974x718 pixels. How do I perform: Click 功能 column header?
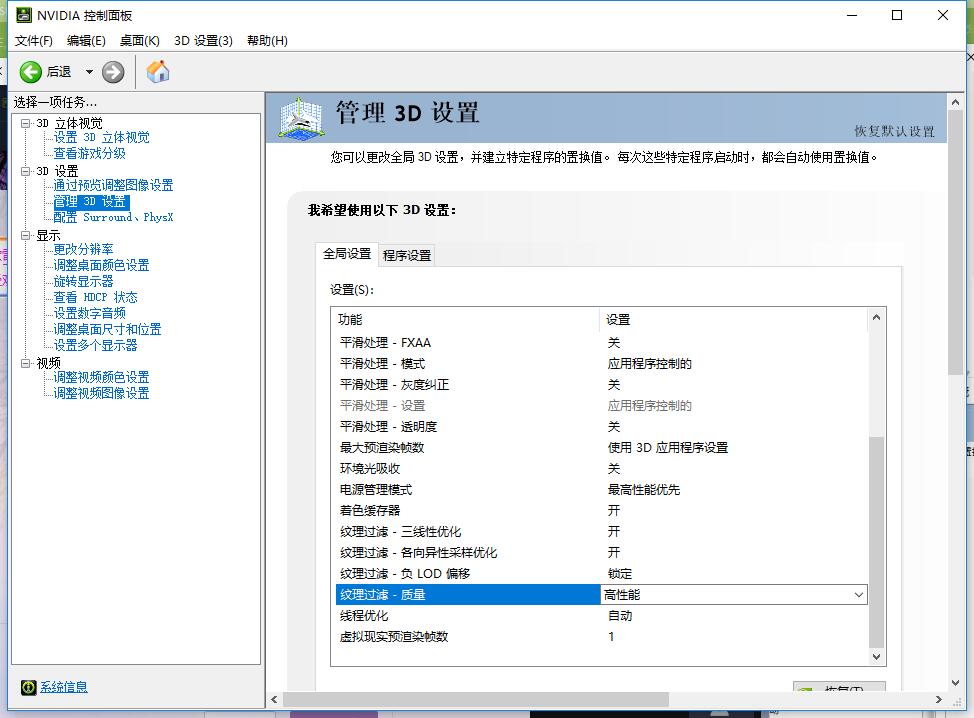467,319
